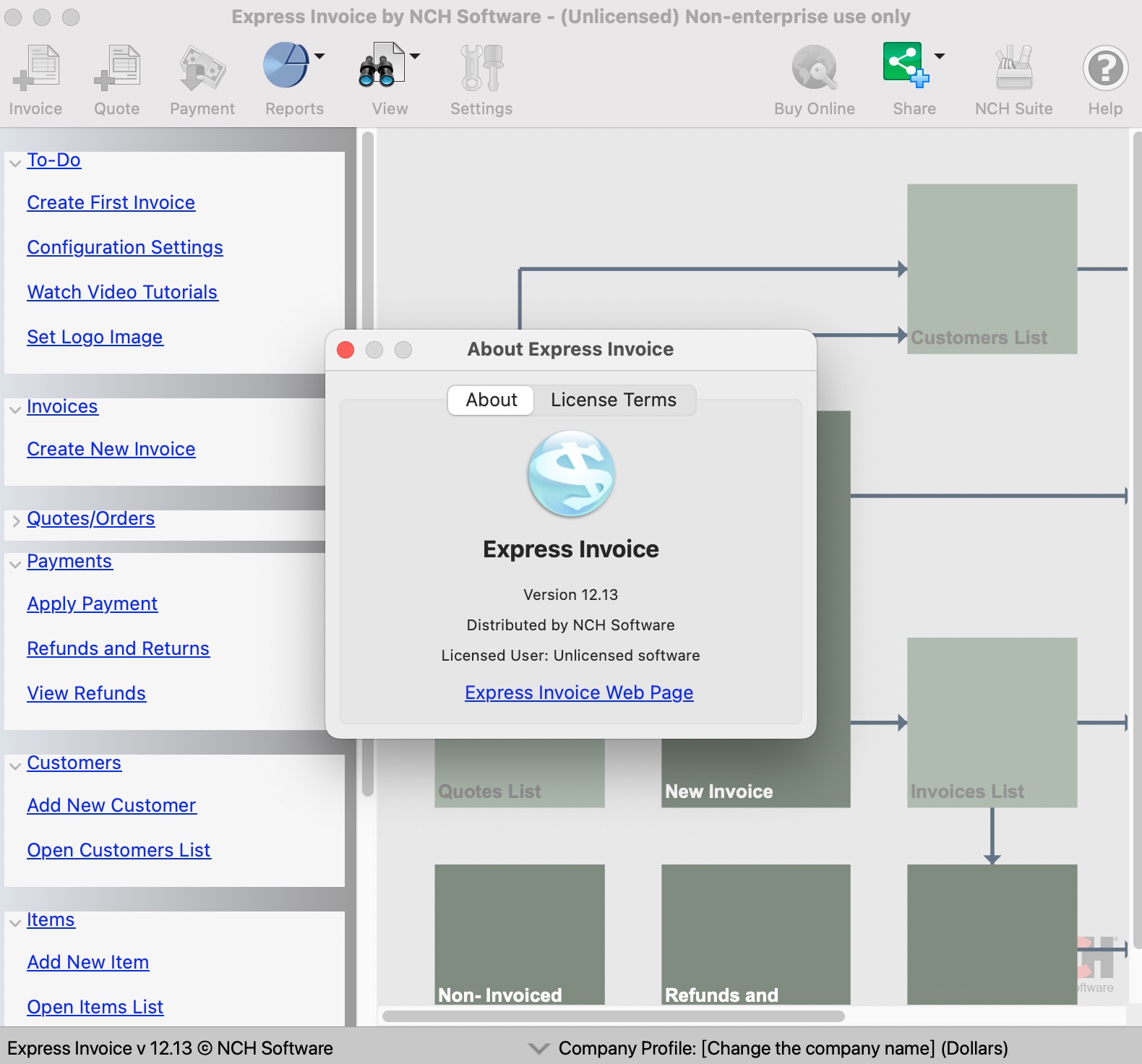The image size is (1142, 1064).
Task: Collapse the Items section chevron
Action: click(x=15, y=923)
